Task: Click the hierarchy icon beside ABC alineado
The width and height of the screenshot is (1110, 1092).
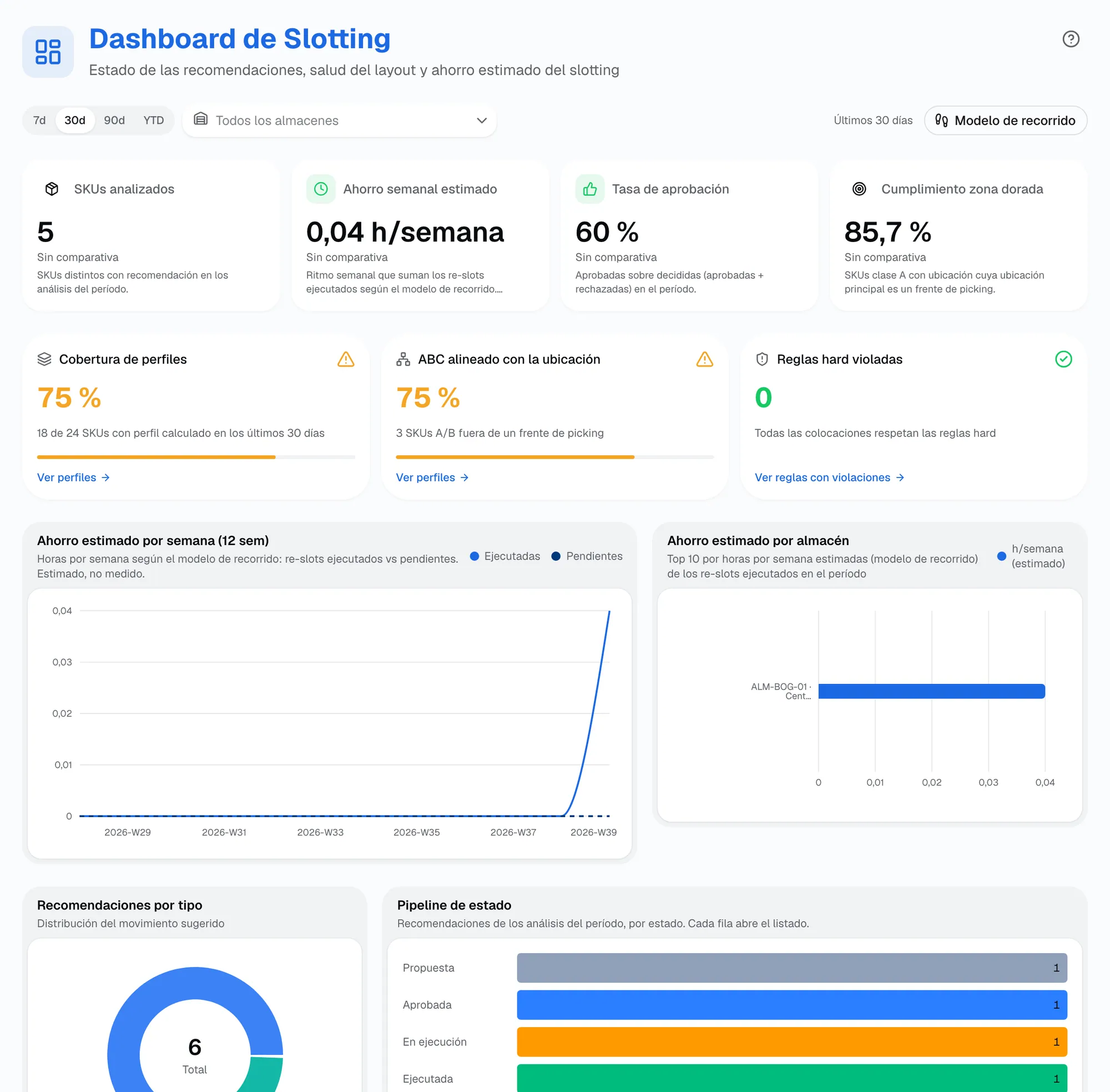Action: click(403, 359)
